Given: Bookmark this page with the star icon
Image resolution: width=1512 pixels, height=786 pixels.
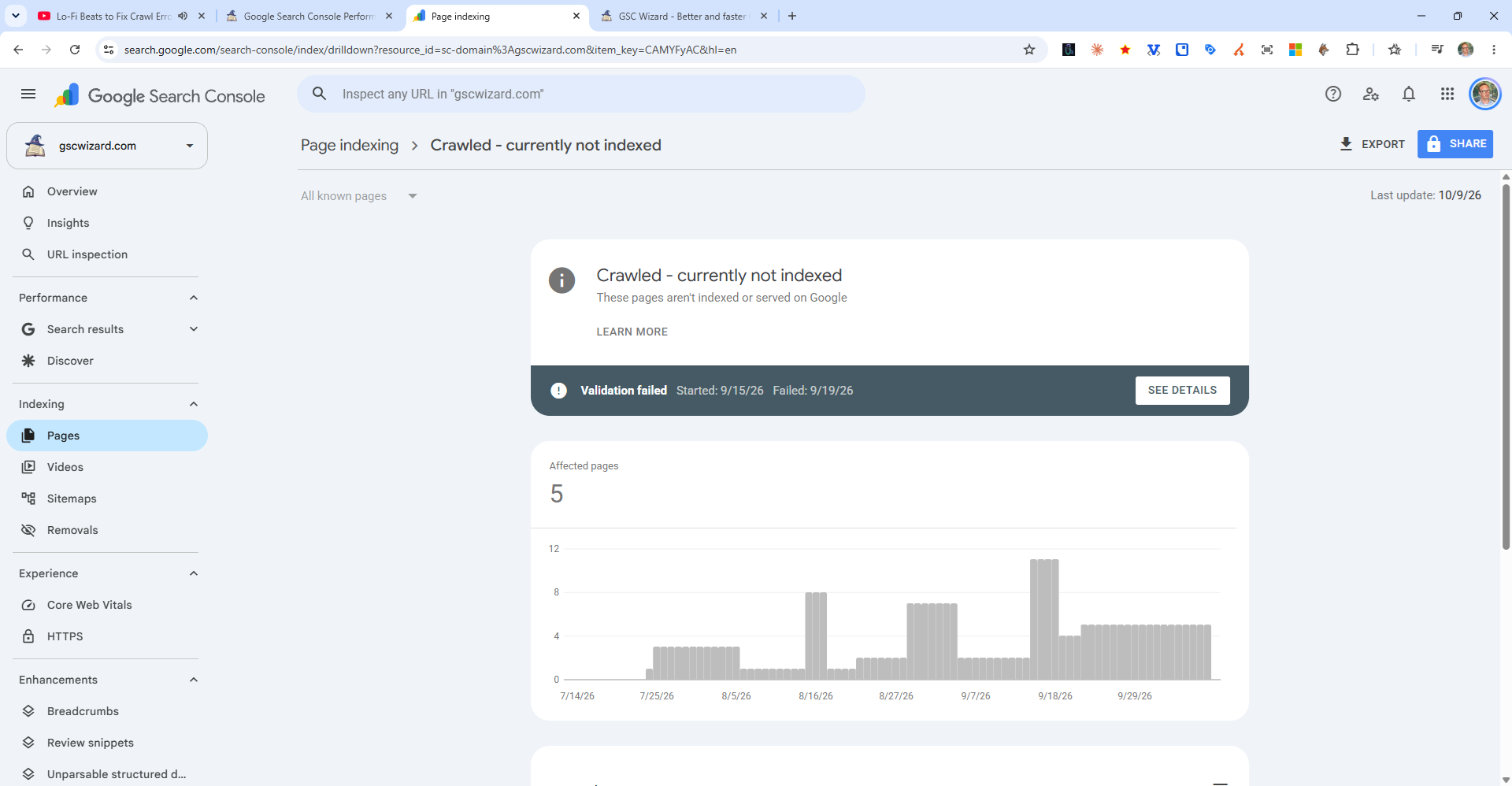Looking at the screenshot, I should pyautogui.click(x=1029, y=50).
